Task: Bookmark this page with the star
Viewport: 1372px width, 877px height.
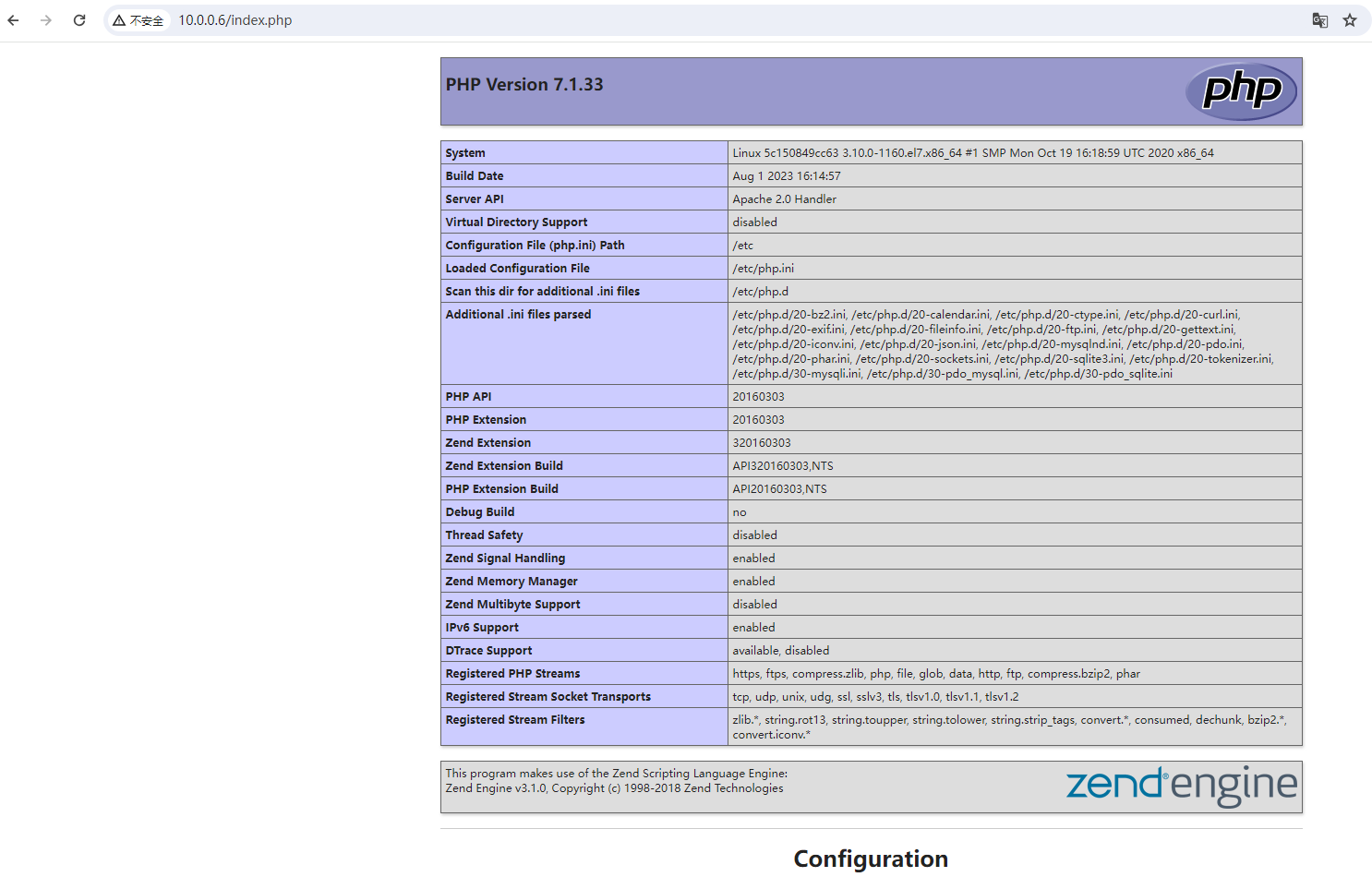Action: coord(1350,20)
